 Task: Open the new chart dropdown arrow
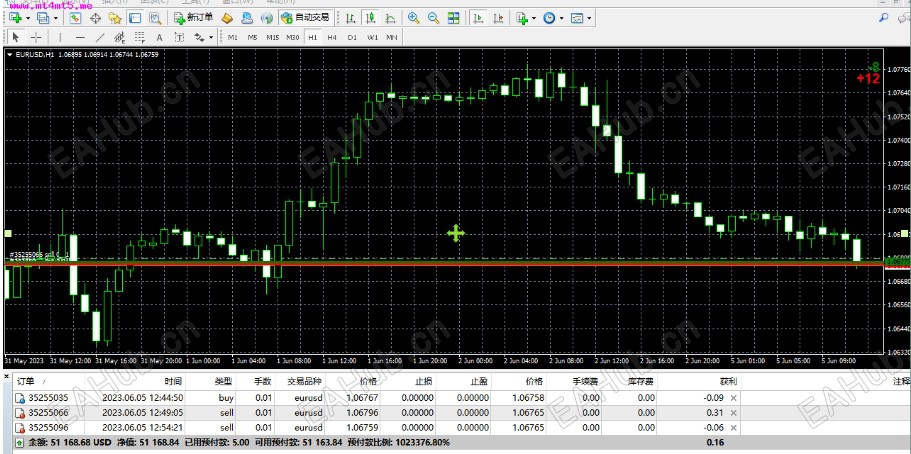point(27,19)
